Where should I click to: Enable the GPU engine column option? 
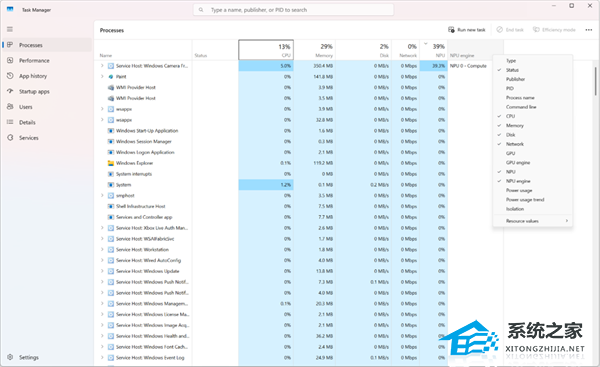pos(533,163)
